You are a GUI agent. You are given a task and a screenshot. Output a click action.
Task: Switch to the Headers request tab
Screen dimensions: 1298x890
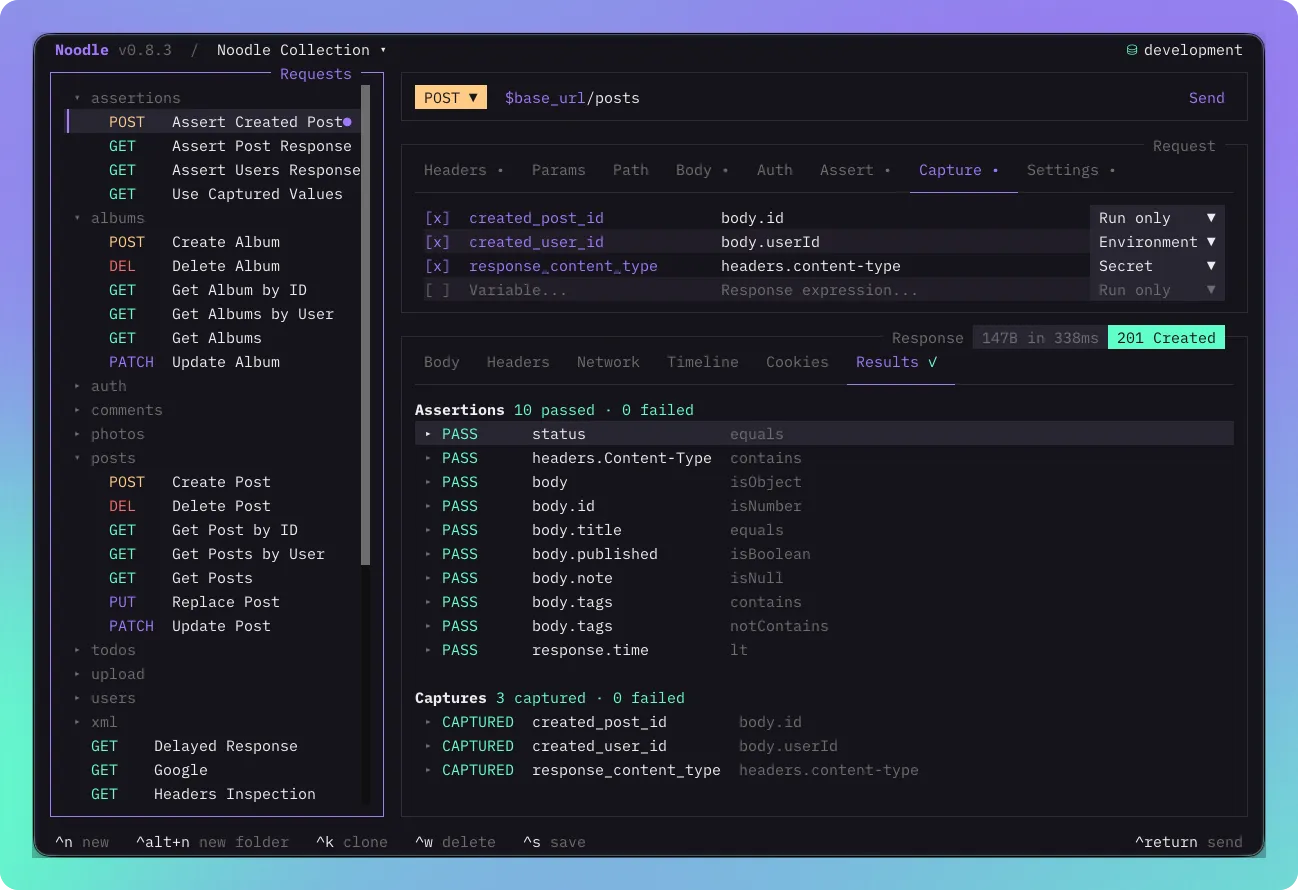pos(463,170)
